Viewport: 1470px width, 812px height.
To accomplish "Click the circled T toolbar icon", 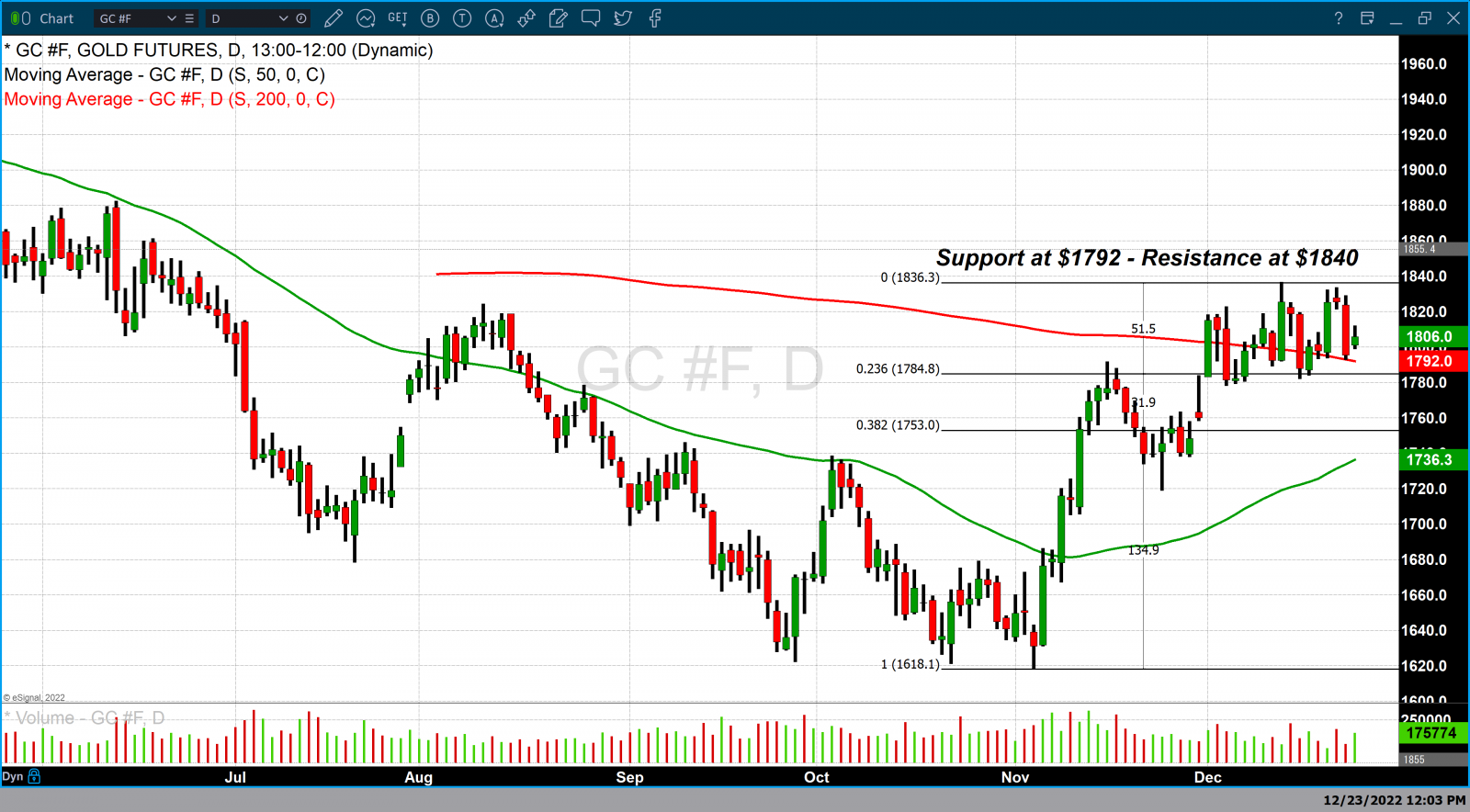I will click(x=462, y=18).
